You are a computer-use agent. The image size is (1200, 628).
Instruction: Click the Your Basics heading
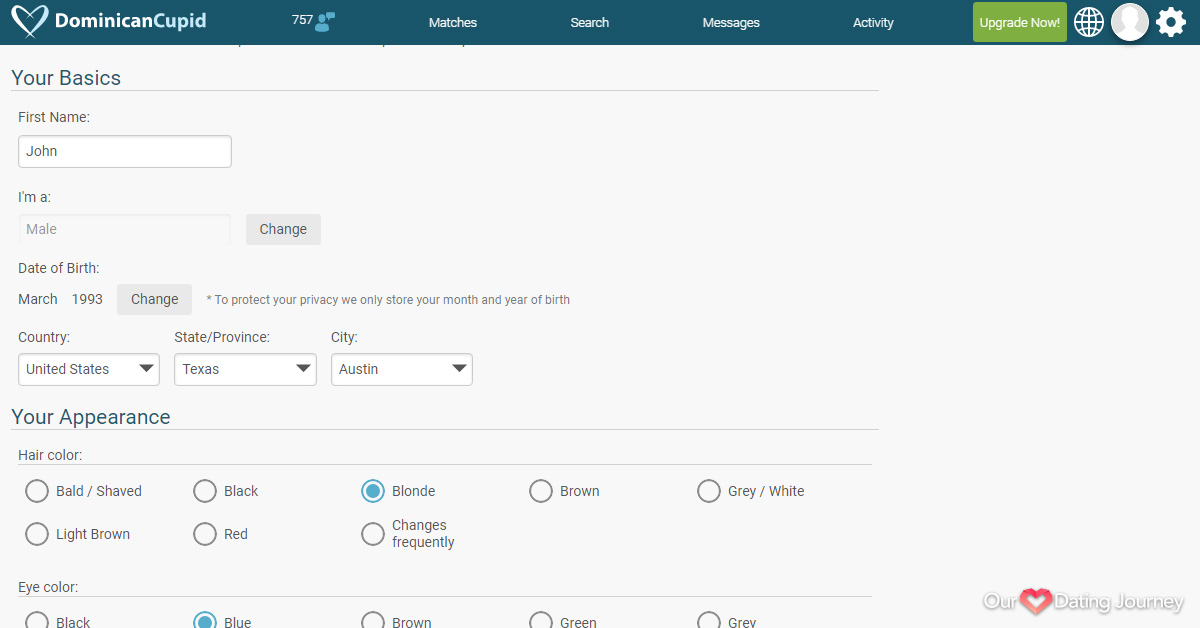66,78
